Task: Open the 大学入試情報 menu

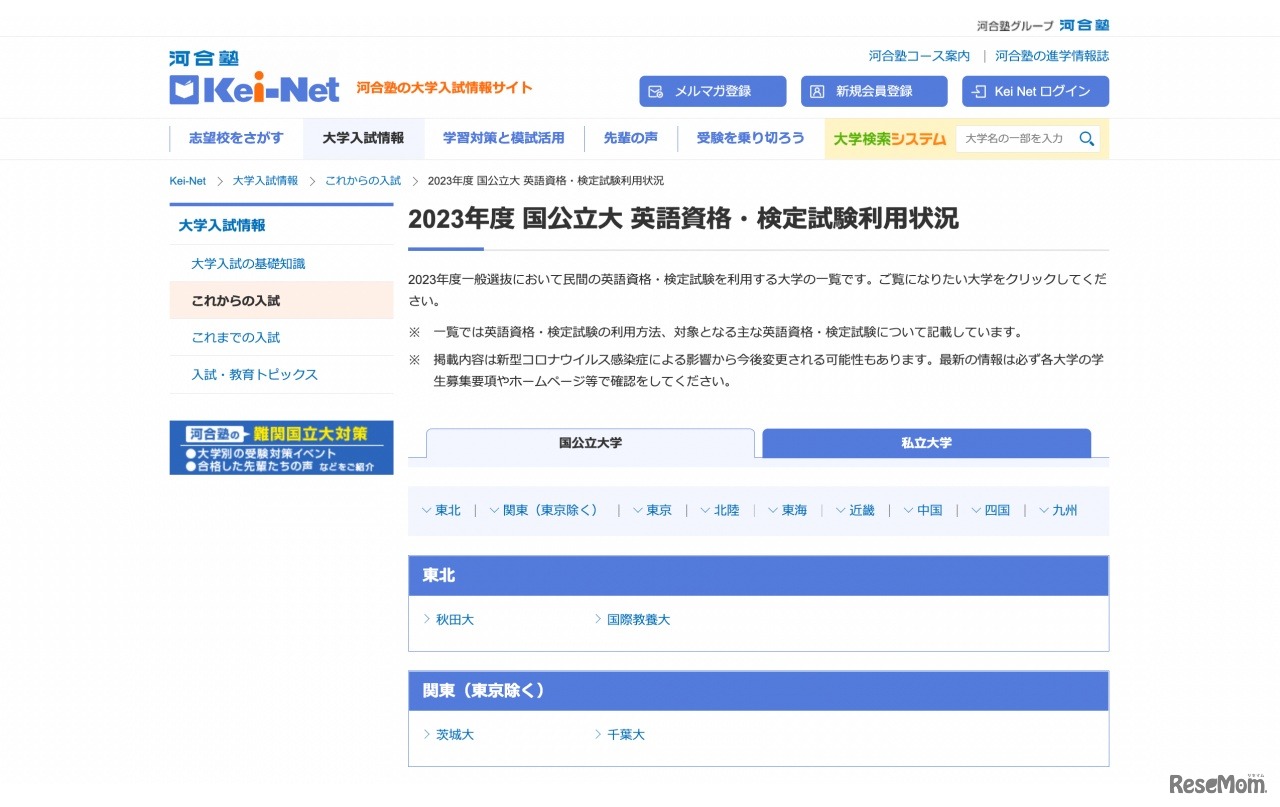Action: 363,138
